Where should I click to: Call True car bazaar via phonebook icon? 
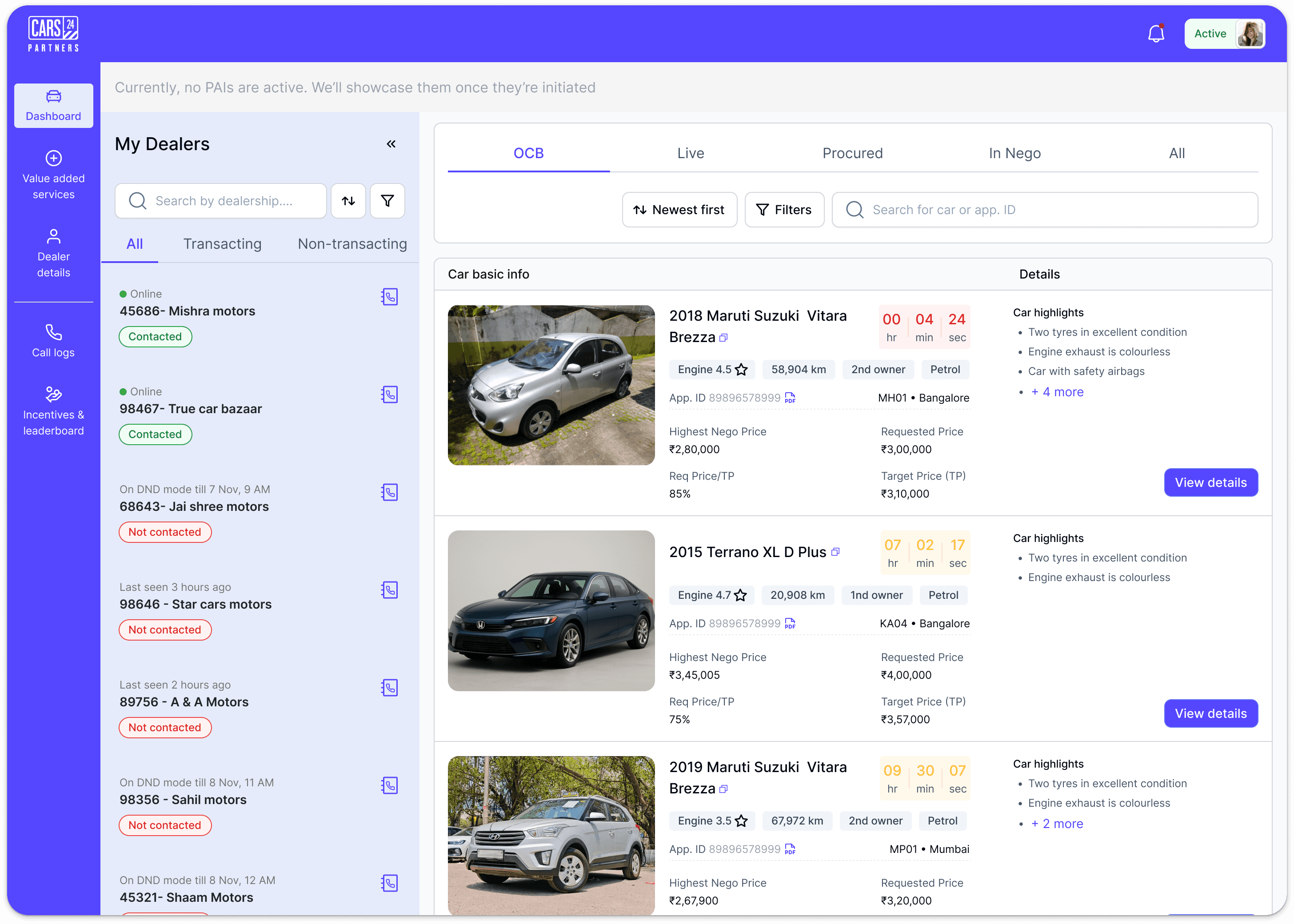[x=390, y=394]
